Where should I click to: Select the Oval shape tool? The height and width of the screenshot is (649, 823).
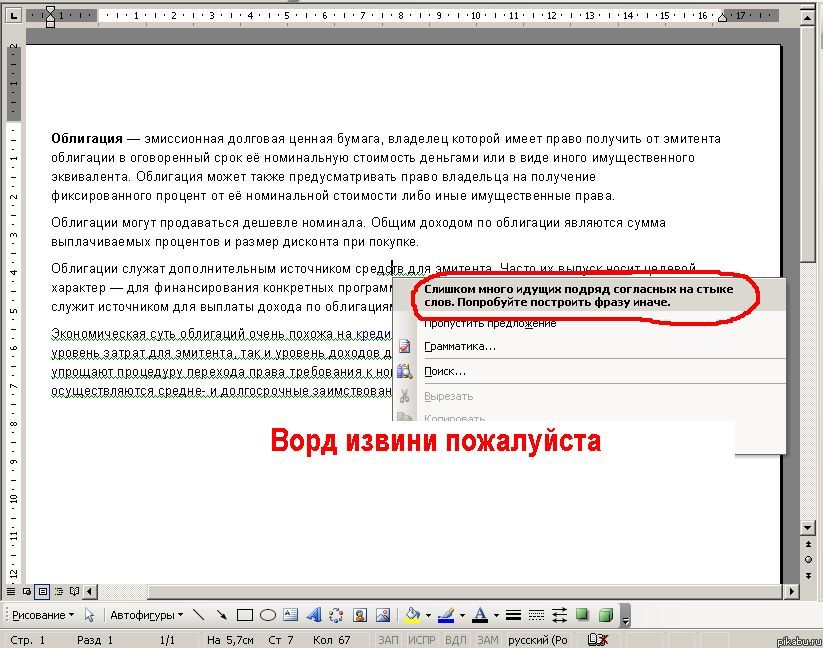(x=268, y=615)
